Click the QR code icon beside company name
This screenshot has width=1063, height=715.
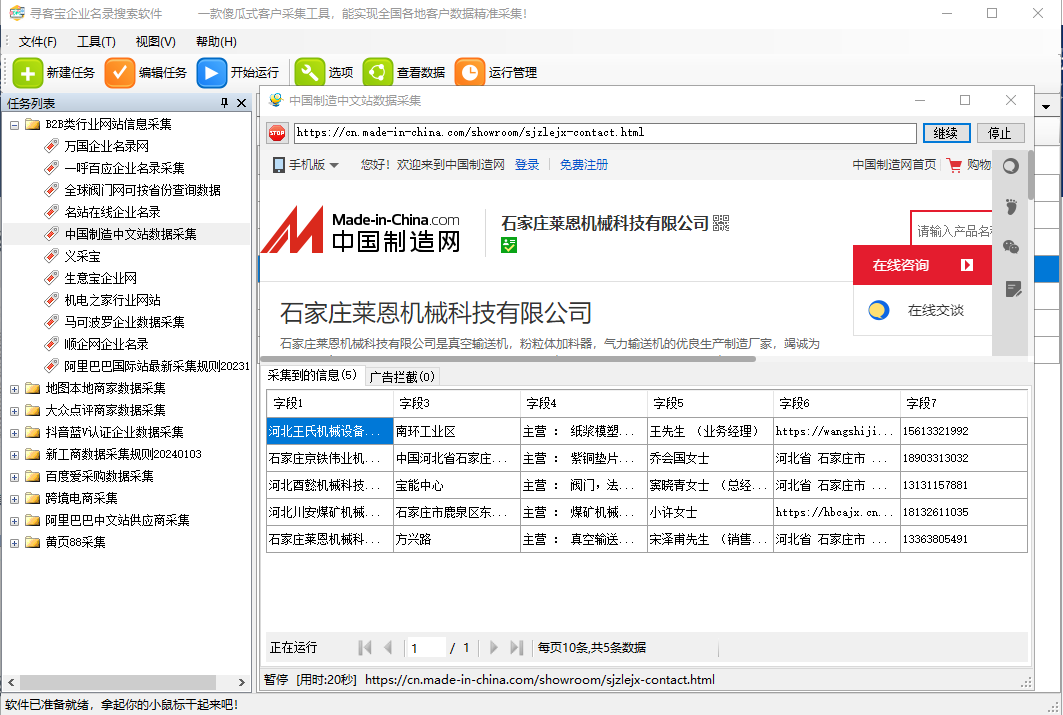tap(721, 223)
